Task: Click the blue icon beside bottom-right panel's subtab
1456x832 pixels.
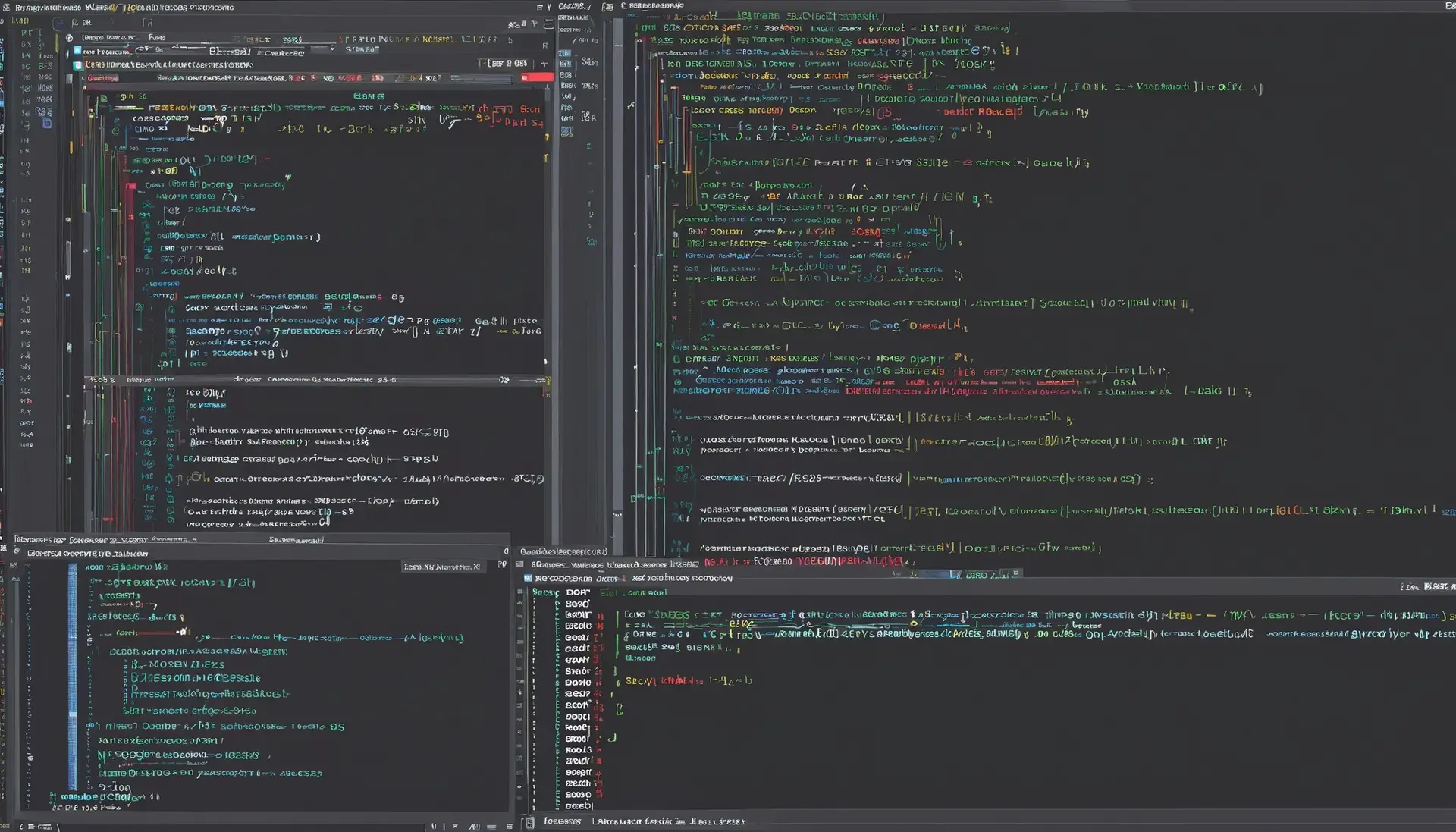Action: tap(528, 578)
